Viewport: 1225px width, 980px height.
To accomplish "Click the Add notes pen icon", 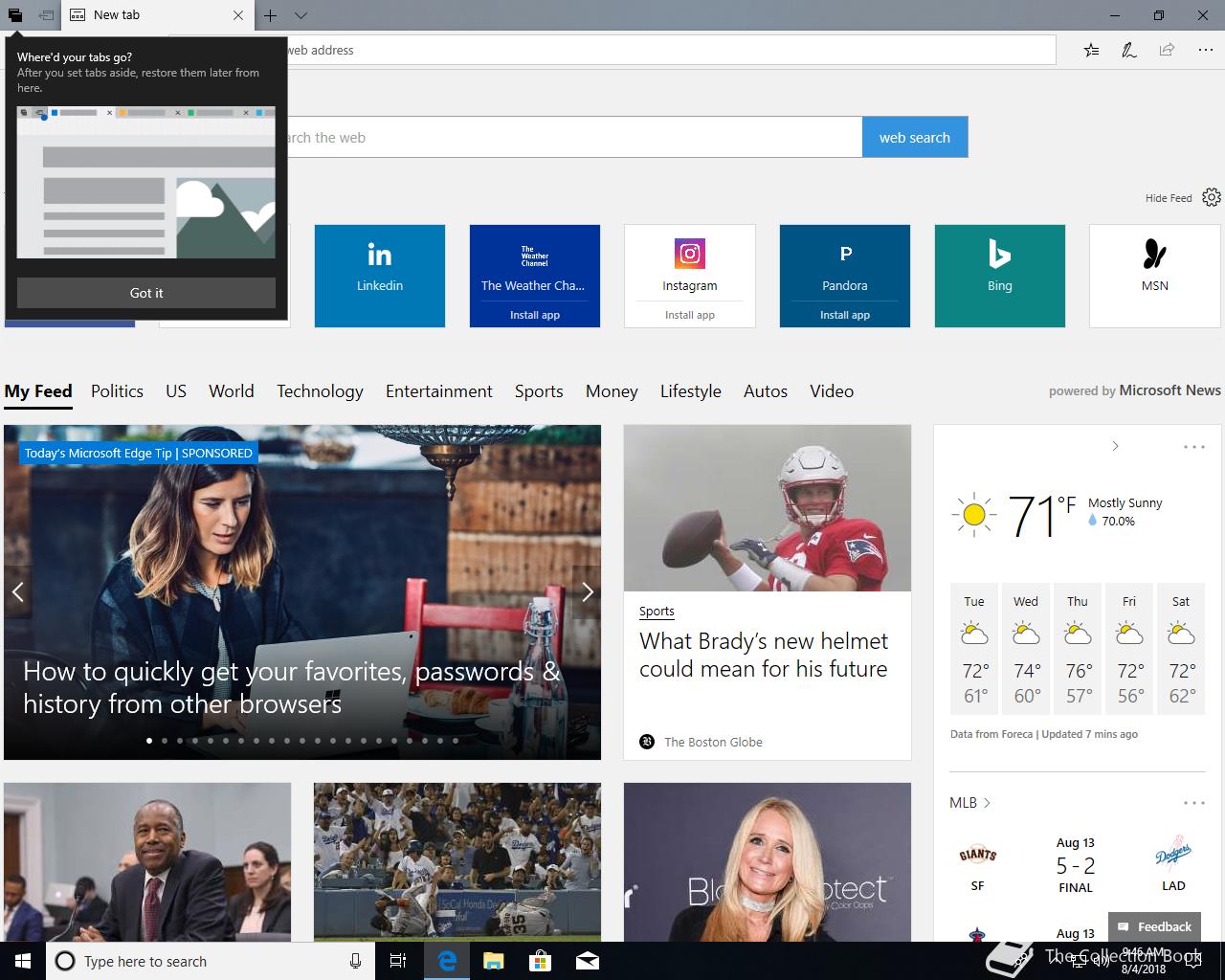I will [x=1128, y=50].
